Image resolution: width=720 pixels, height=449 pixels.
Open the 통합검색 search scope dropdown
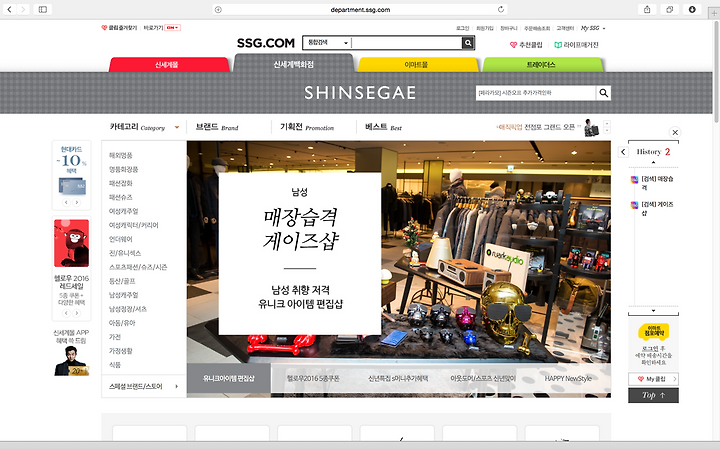(x=327, y=43)
